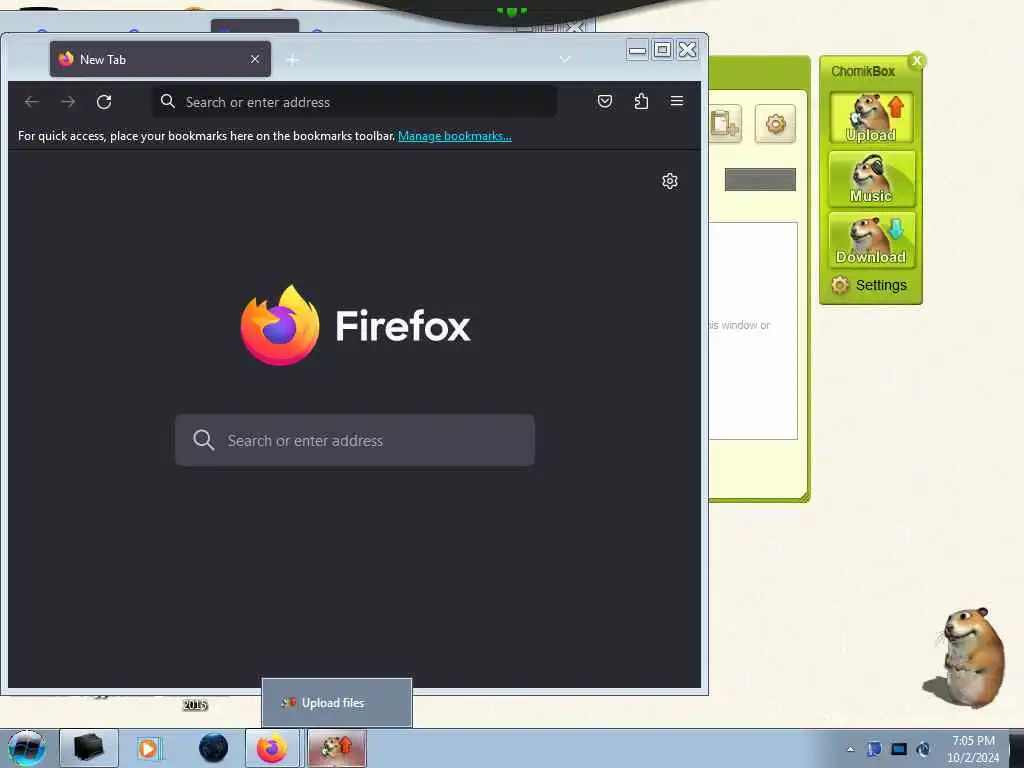The height and width of the screenshot is (768, 1024).
Task: Open a new tab with plus button
Action: [293, 60]
